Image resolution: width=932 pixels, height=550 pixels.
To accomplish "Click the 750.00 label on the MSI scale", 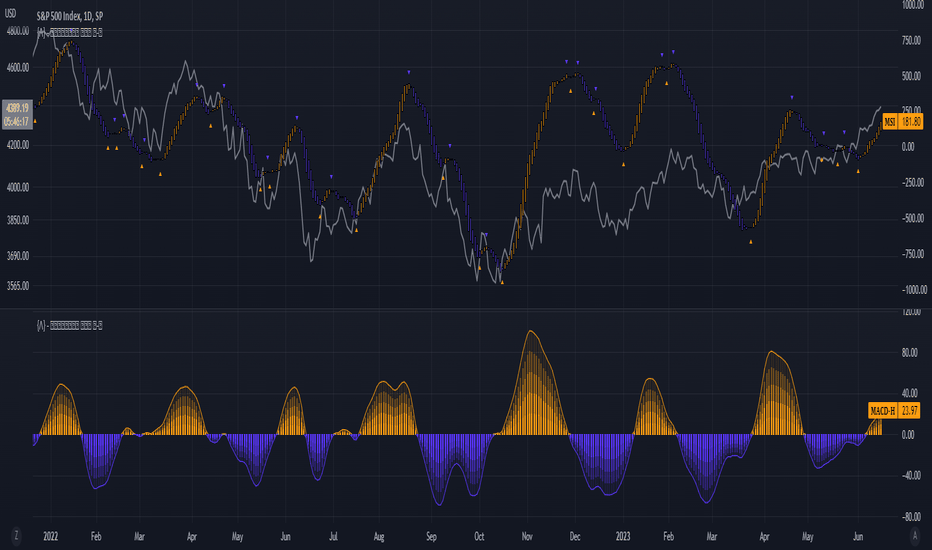I will (x=911, y=40).
